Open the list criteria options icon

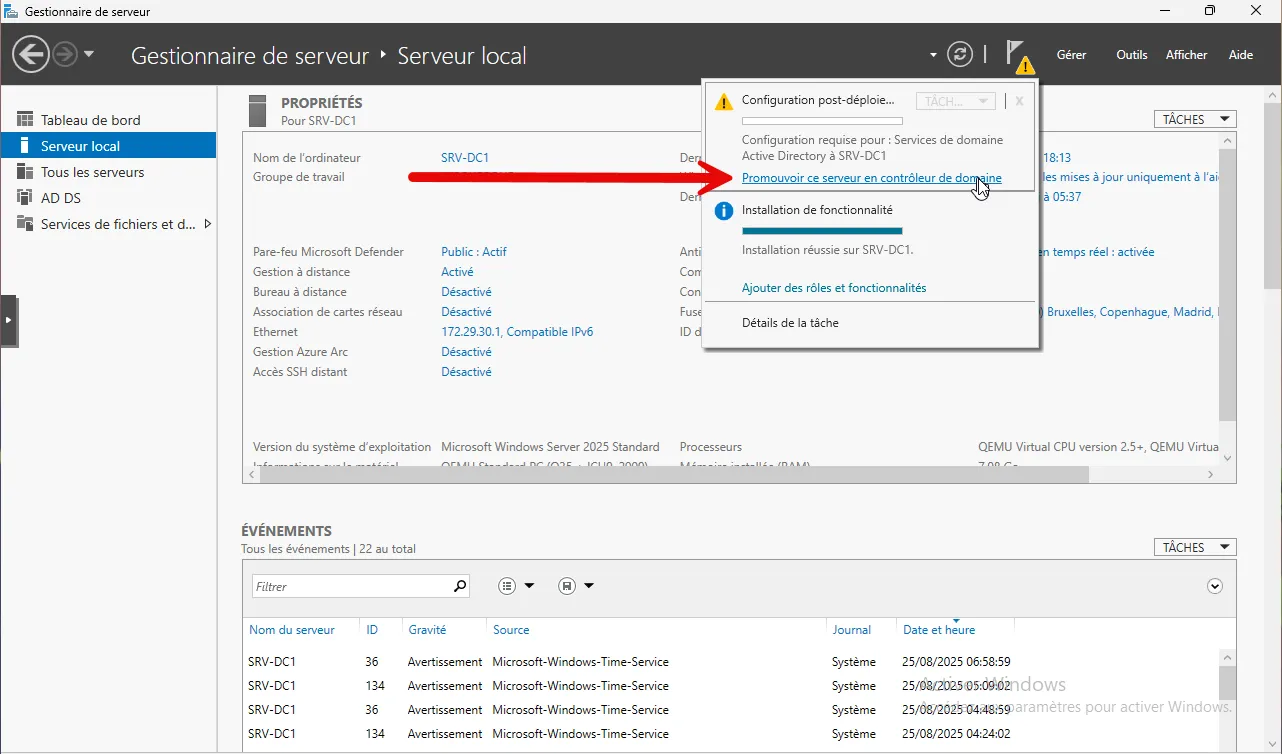(x=516, y=586)
